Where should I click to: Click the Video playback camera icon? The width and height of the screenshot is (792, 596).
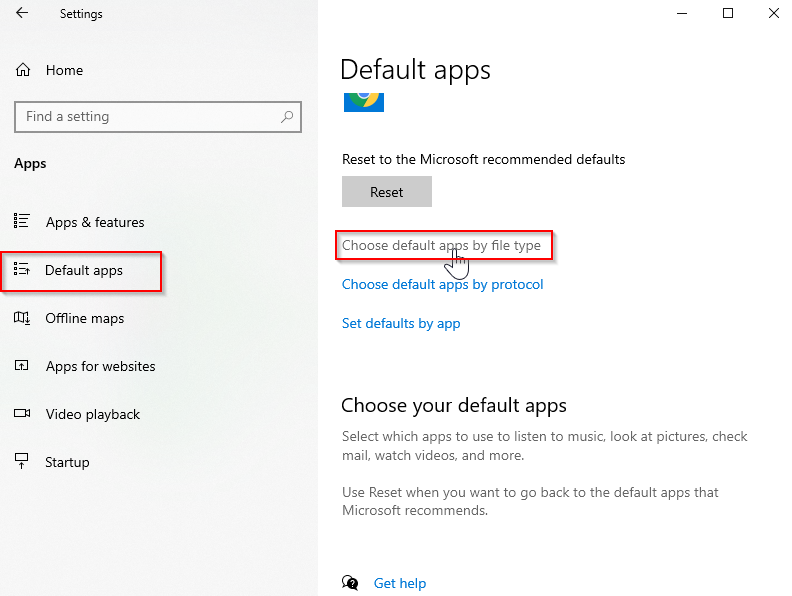coord(22,414)
